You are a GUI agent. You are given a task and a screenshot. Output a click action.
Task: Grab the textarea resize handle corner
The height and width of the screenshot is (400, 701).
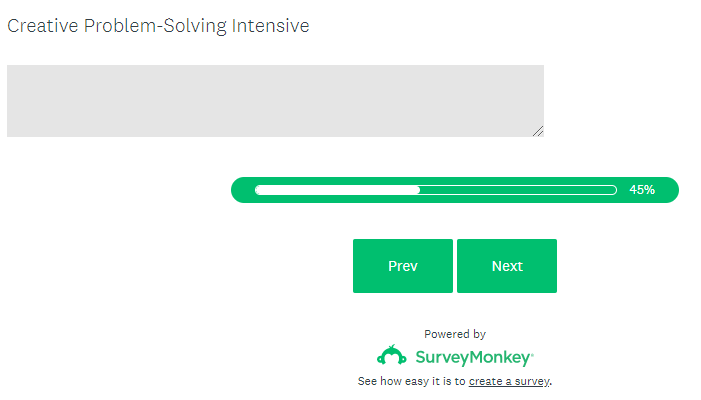coord(538,131)
